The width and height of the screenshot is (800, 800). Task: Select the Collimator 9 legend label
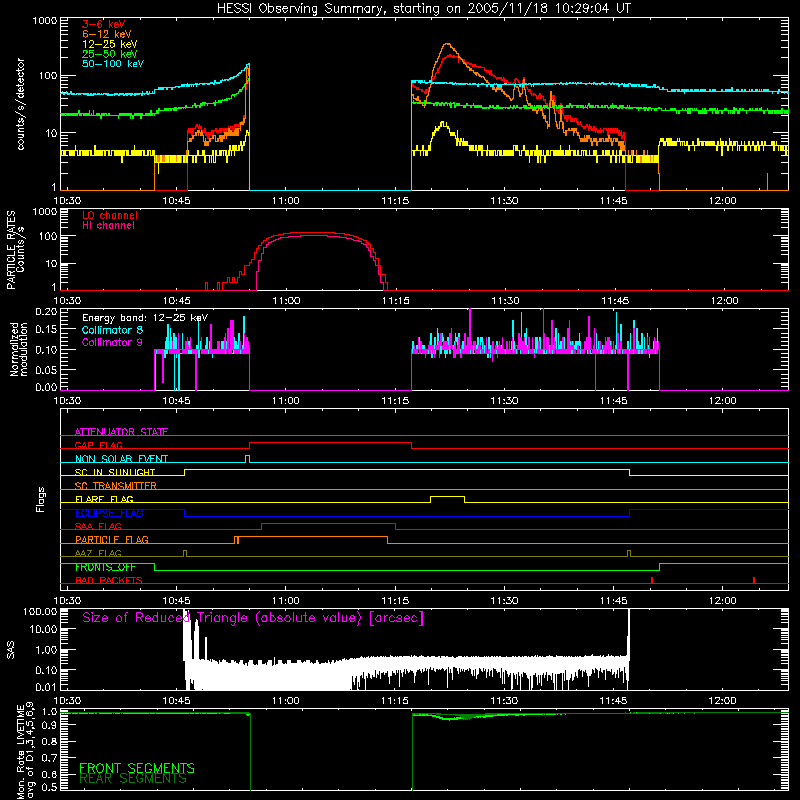(112, 342)
